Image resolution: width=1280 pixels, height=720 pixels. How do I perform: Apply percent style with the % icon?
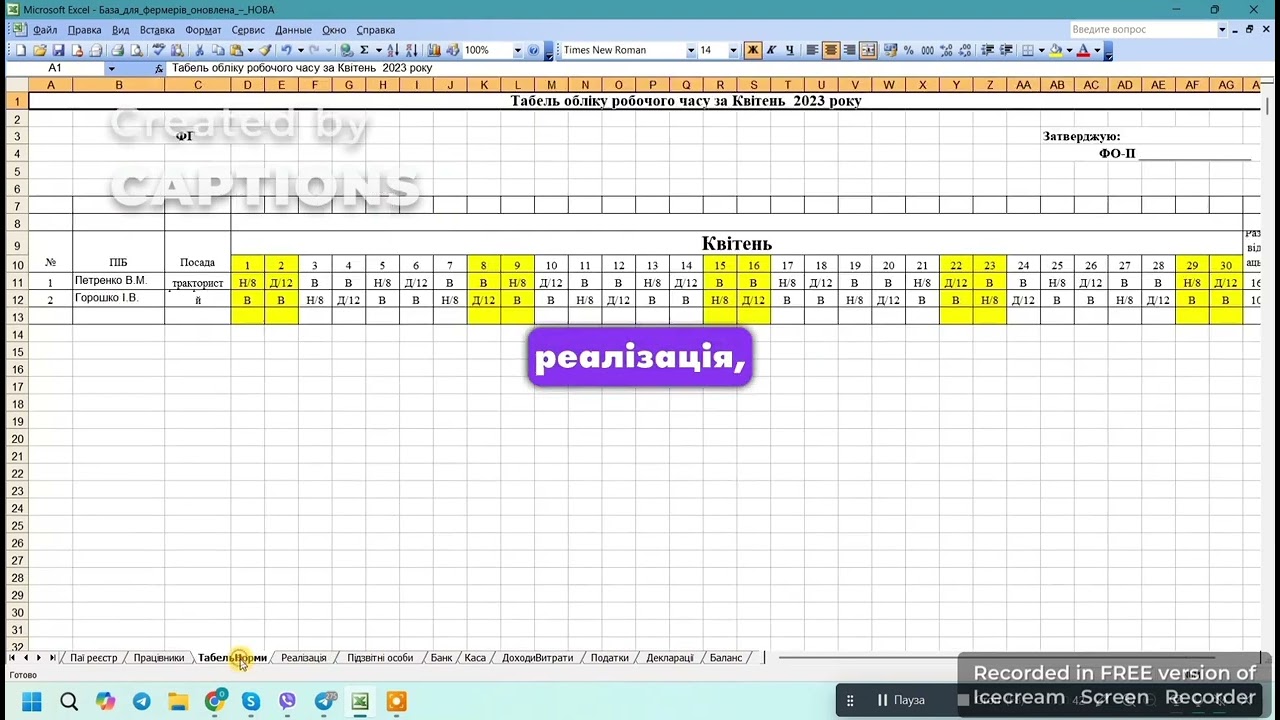tap(908, 50)
